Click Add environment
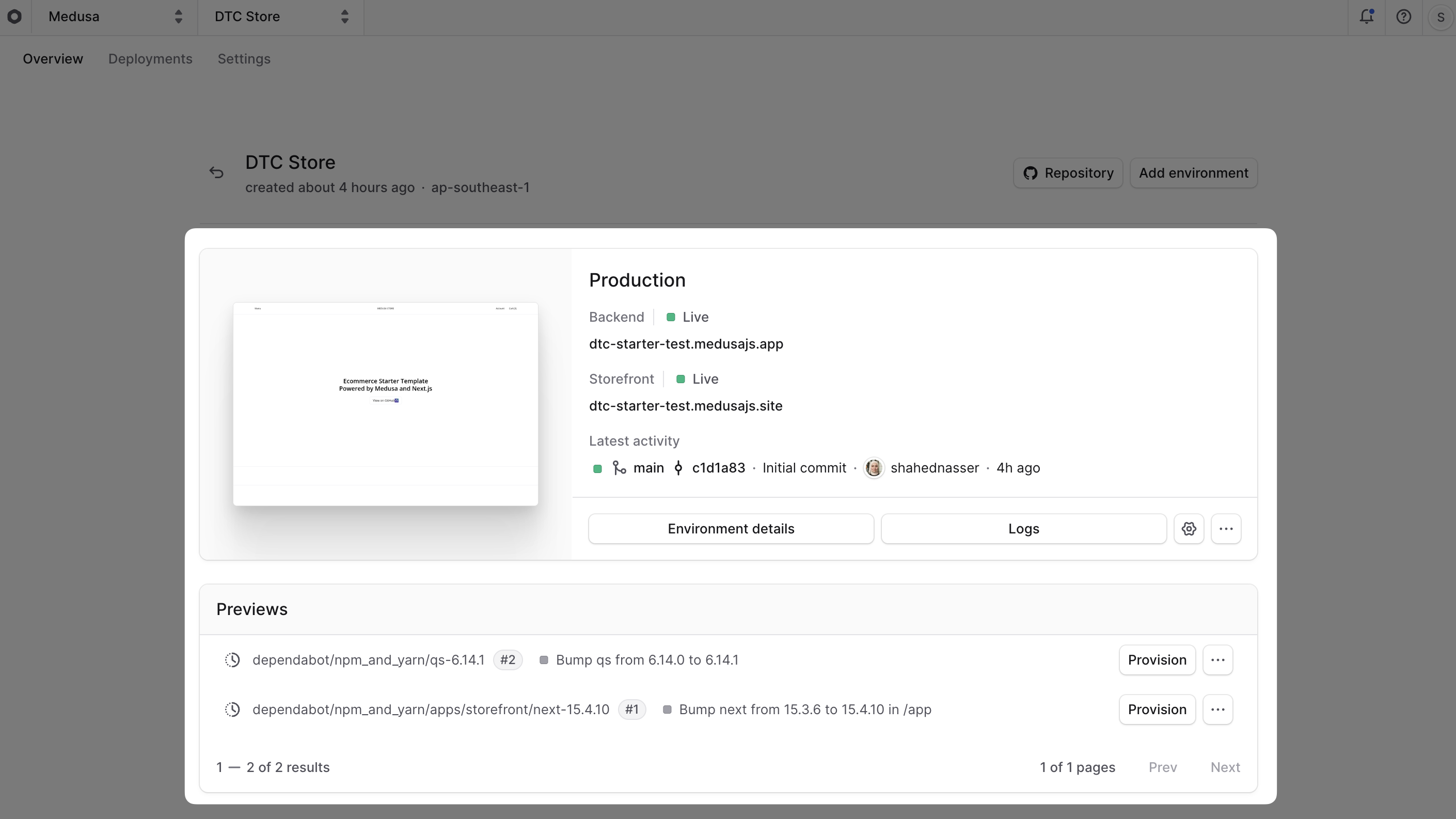The width and height of the screenshot is (1456, 819). point(1193,172)
